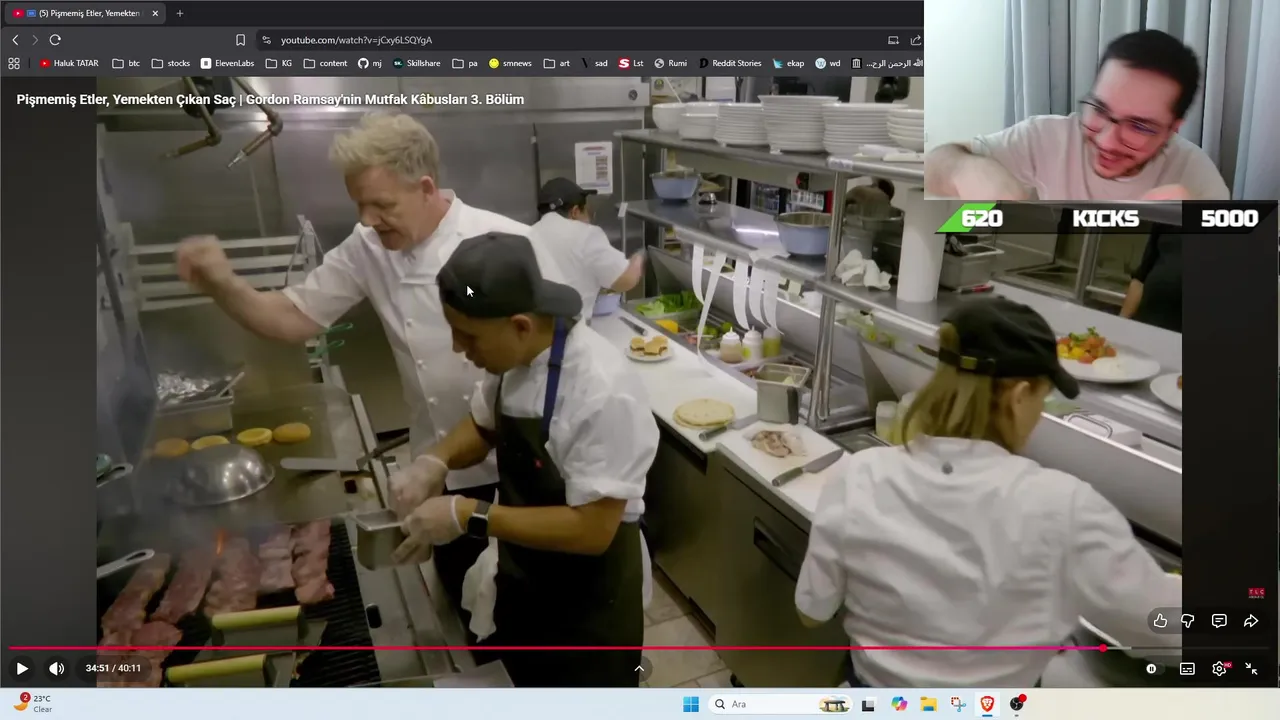Reload the current page
1280x720 pixels.
point(55,40)
